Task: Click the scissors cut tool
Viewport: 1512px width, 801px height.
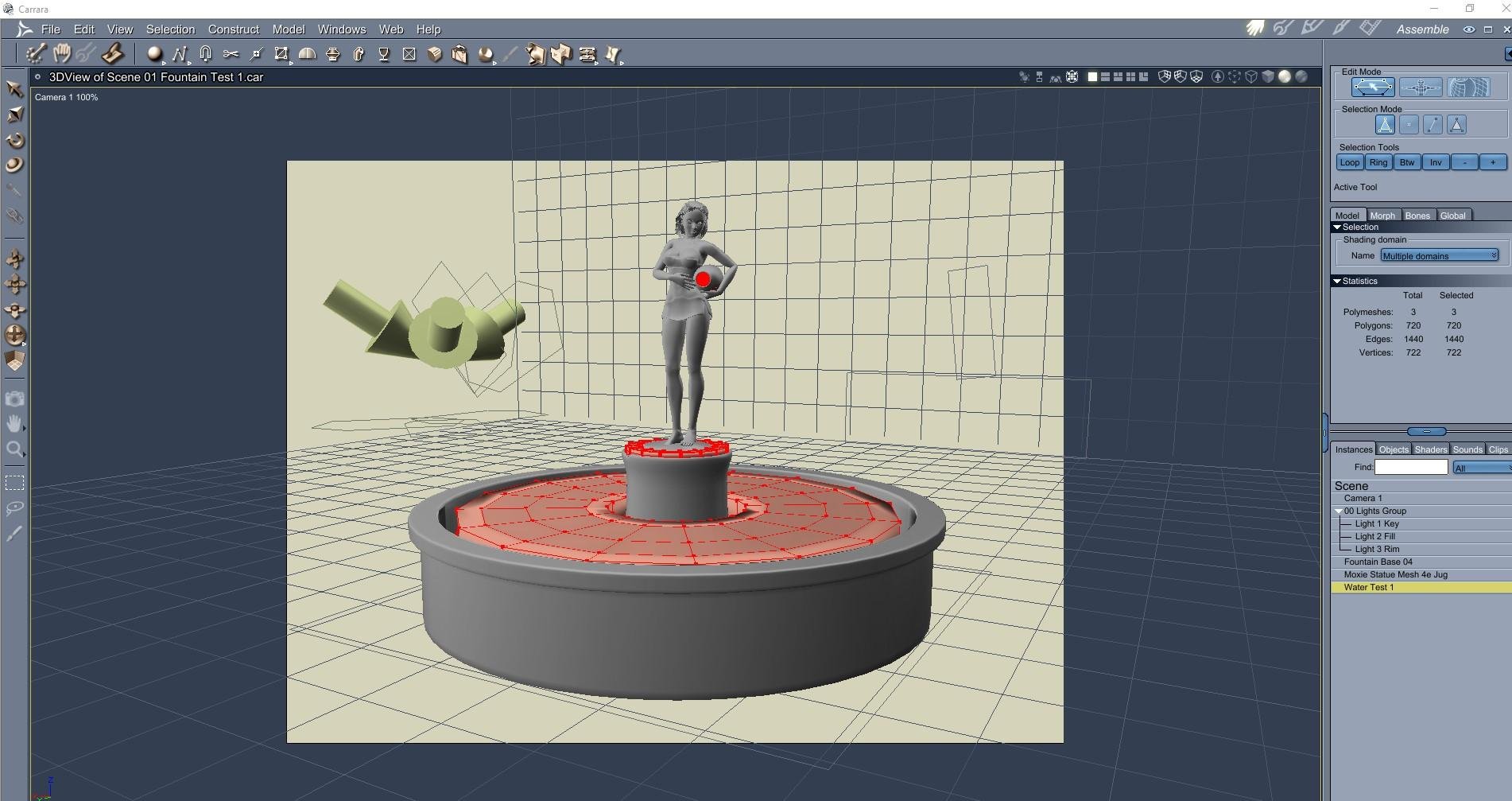Action: [x=231, y=54]
